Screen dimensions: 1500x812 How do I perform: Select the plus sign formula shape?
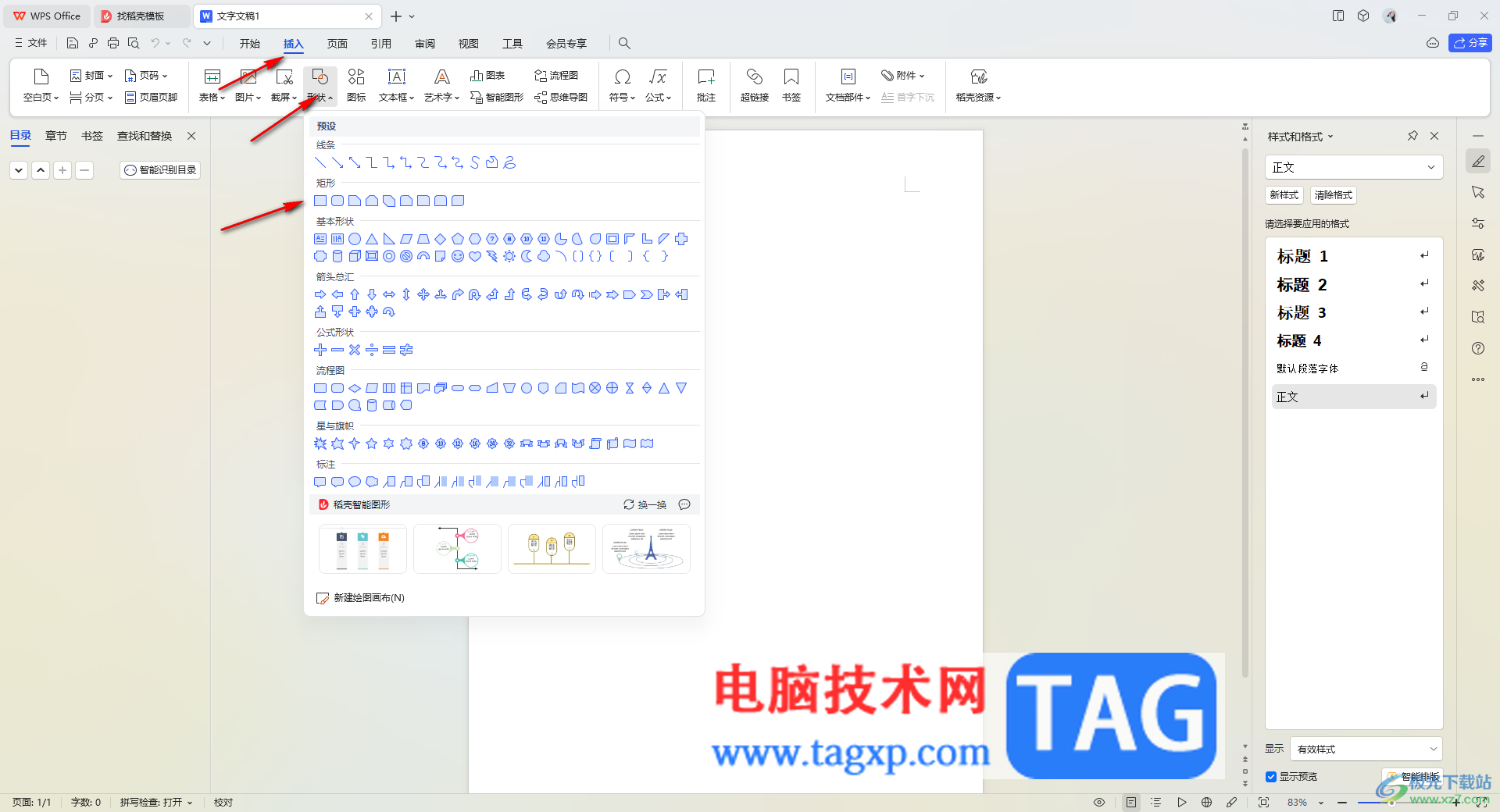click(x=320, y=351)
